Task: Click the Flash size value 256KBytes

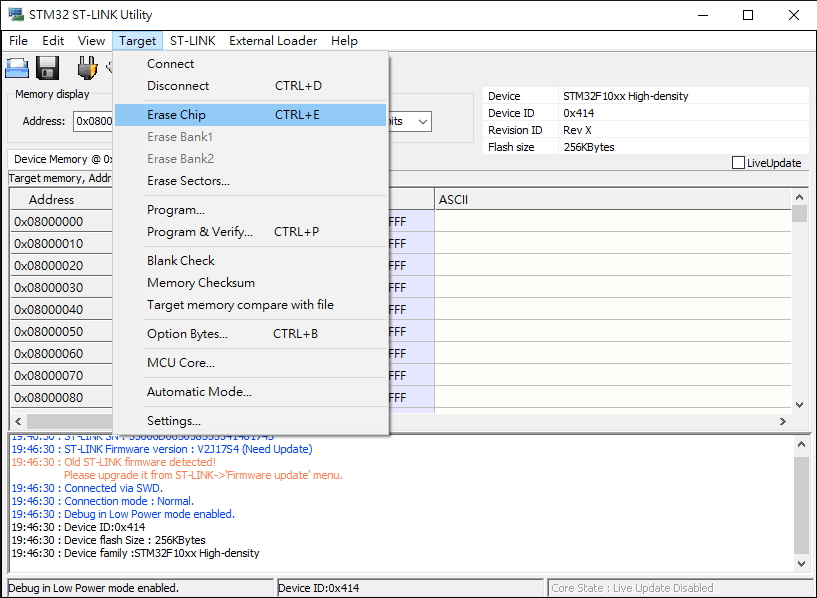Action: click(589, 147)
